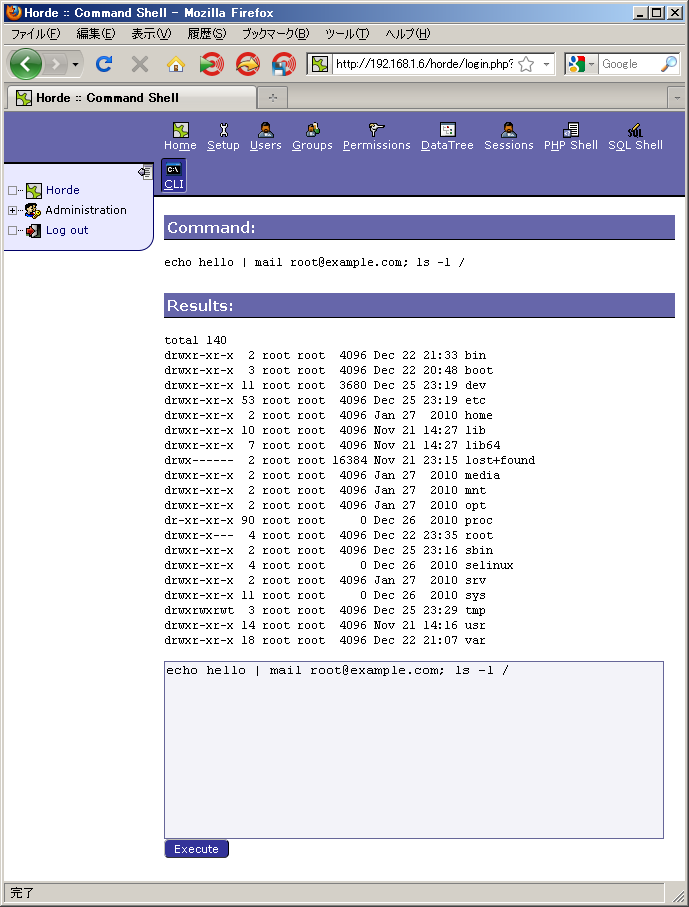Bookmark this page with the star icon
The height and width of the screenshot is (907, 689).
[x=526, y=64]
